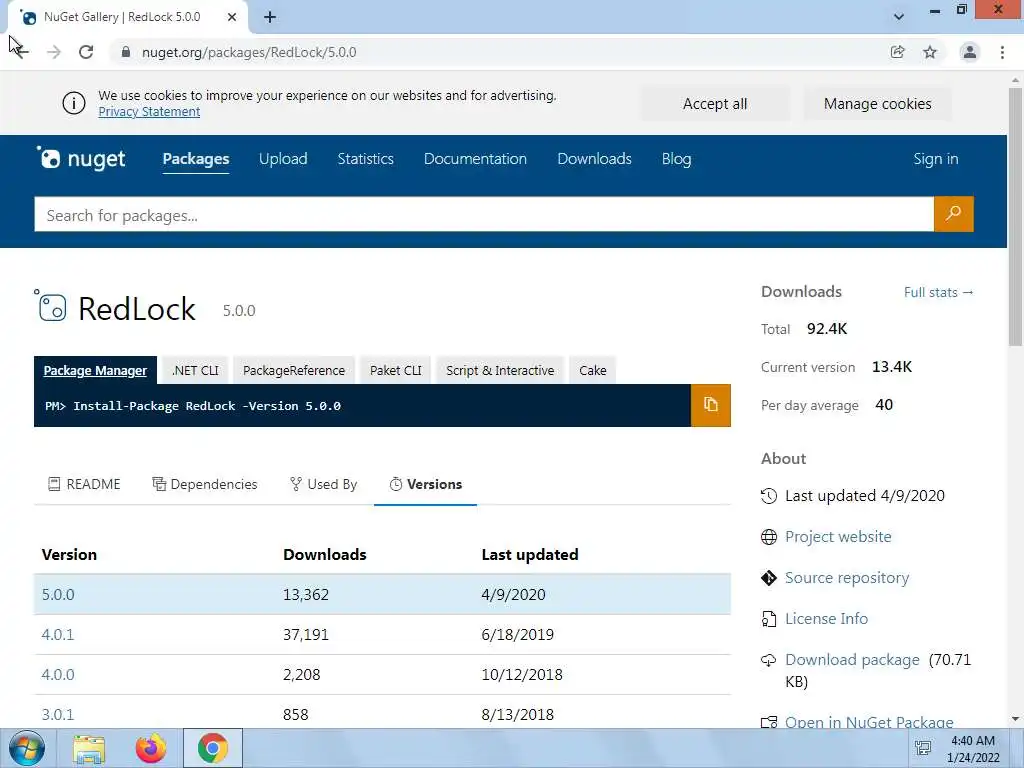Click the network tray icon
Screen dimensions: 1024x768
[923, 748]
